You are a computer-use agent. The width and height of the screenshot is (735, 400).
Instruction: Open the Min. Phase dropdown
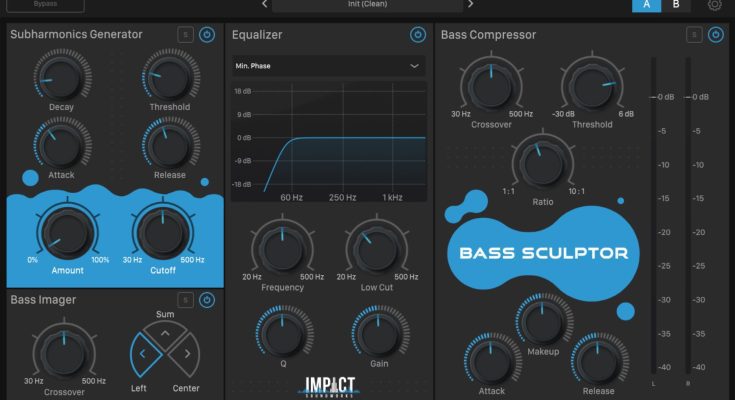pyautogui.click(x=328, y=66)
